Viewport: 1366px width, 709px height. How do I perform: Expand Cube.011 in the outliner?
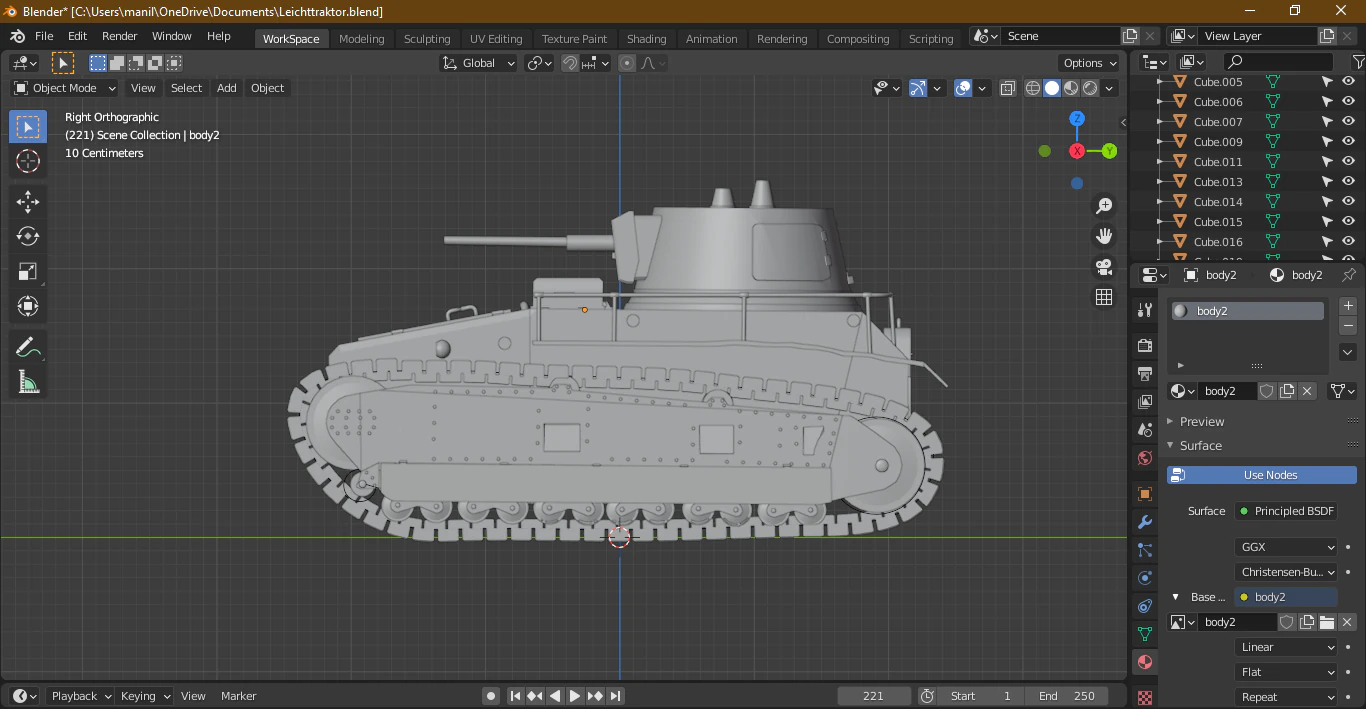1160,162
